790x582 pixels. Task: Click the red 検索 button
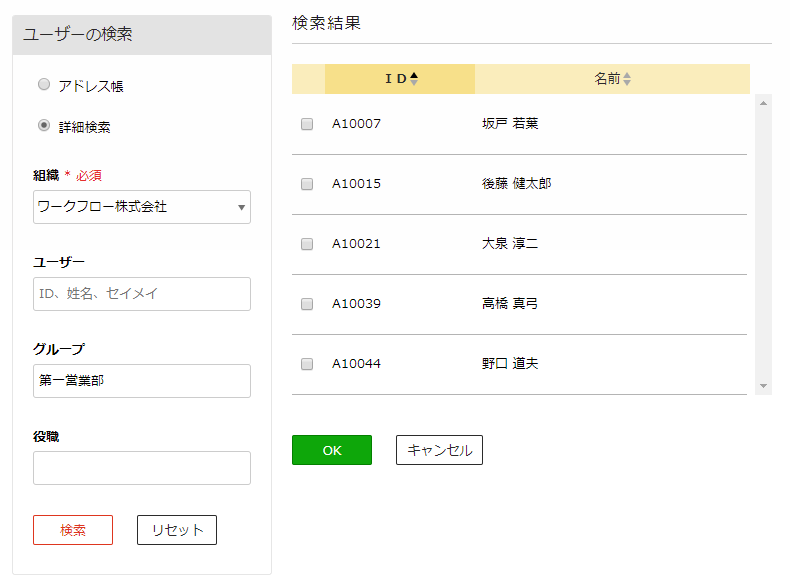[73, 530]
